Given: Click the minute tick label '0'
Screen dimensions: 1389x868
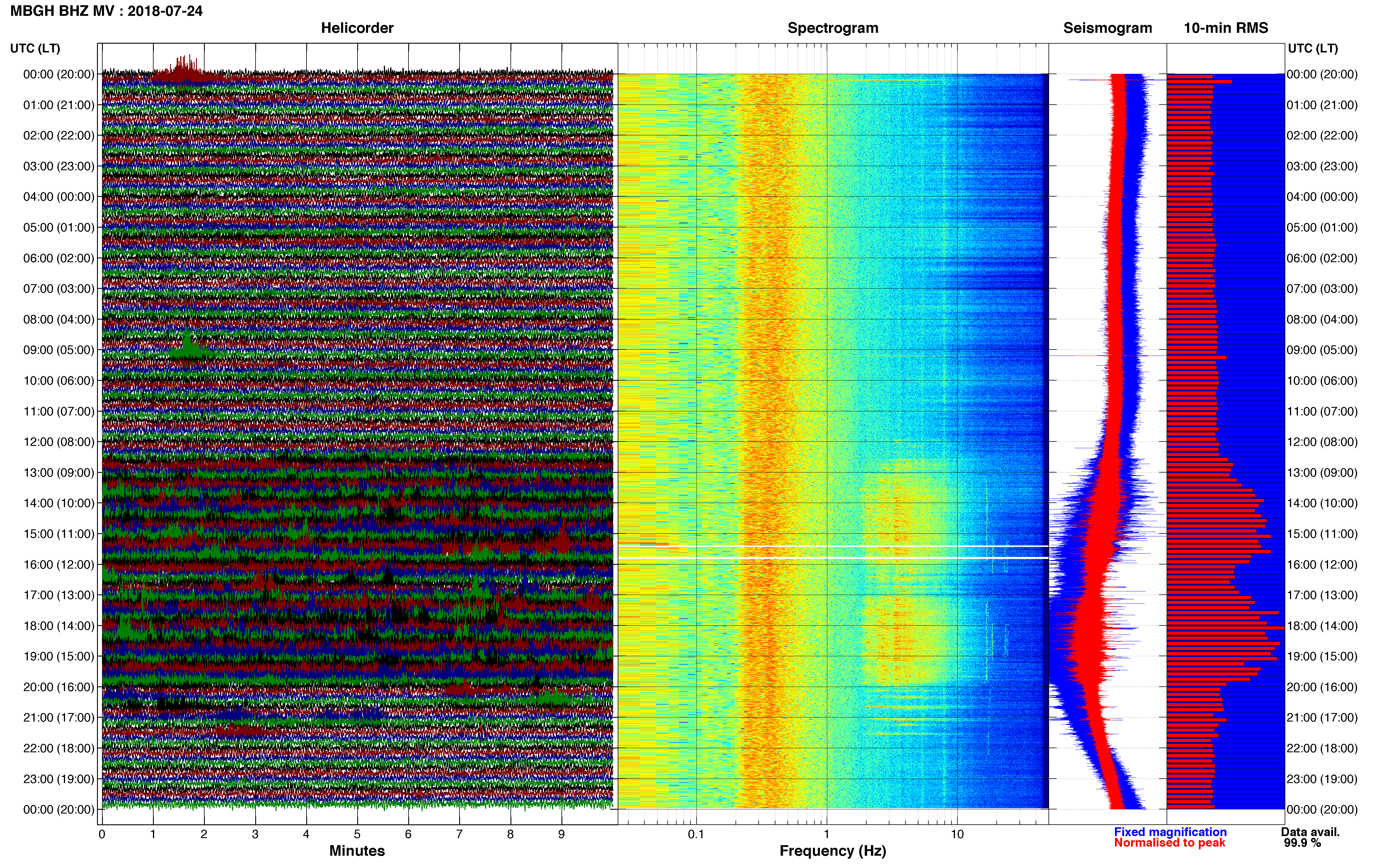Looking at the screenshot, I should pyautogui.click(x=102, y=834).
